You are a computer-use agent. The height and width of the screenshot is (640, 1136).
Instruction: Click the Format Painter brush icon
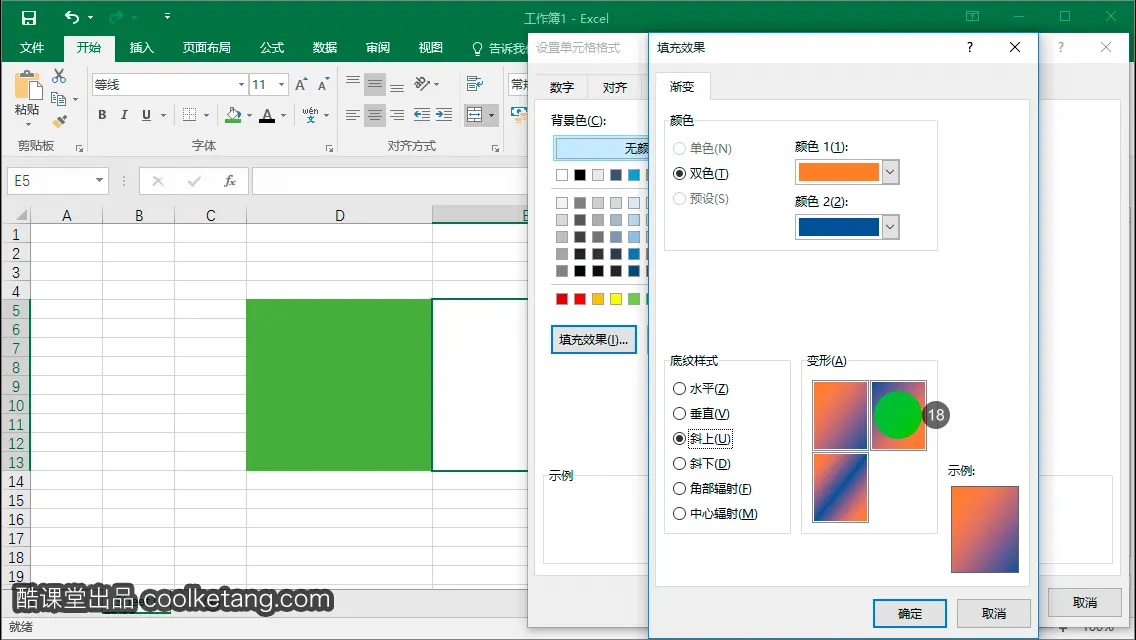(x=59, y=121)
